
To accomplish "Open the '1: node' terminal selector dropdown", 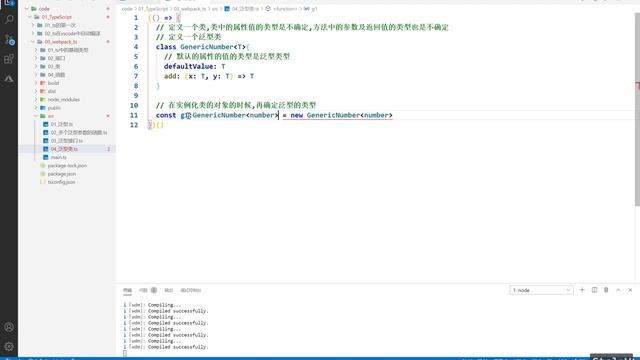I will (541, 290).
